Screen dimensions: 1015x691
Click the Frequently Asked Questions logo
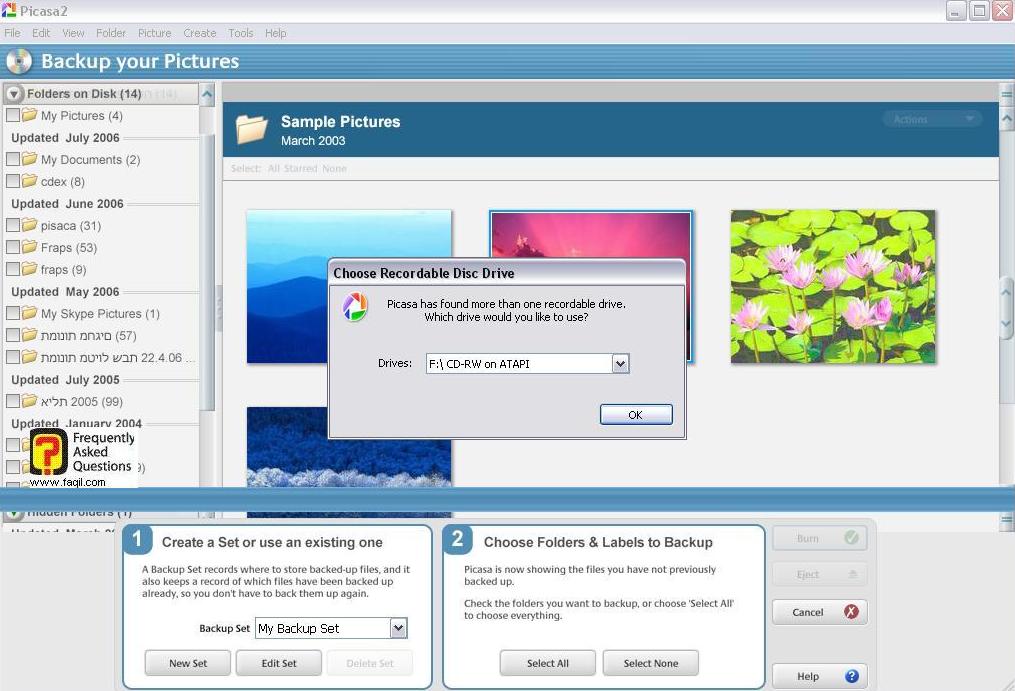[49, 452]
